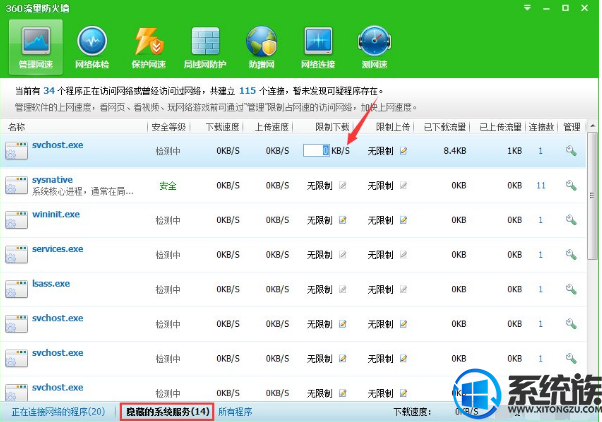Sort by the 限制下载 column header
This screenshot has width=602, height=422.
coord(332,127)
